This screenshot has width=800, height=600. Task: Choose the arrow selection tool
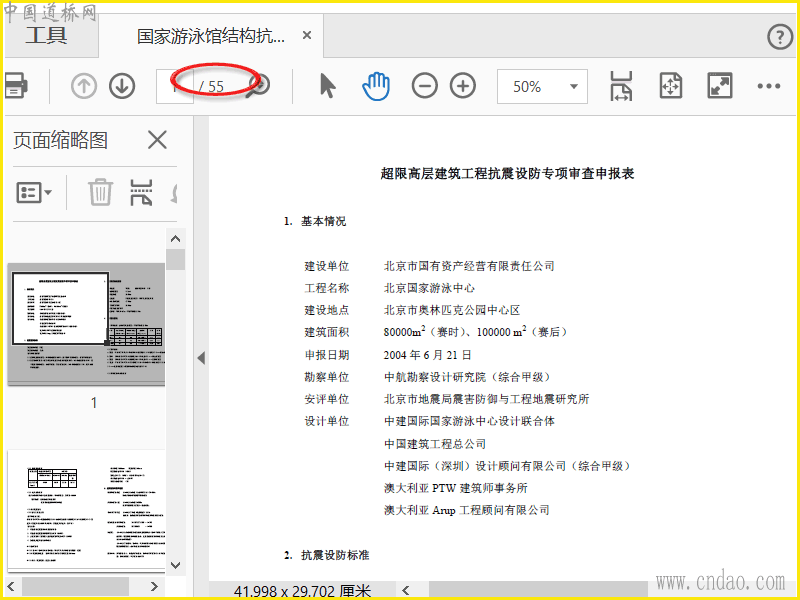point(328,86)
